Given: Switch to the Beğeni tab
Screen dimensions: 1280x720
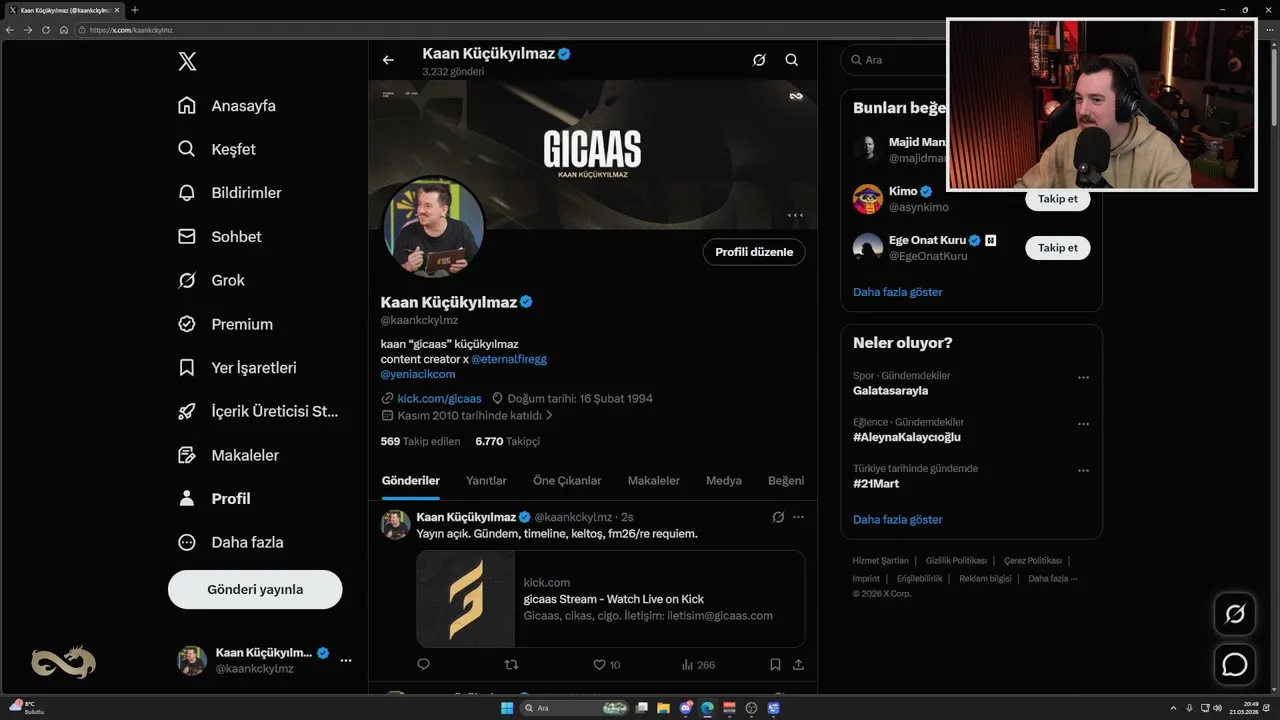Looking at the screenshot, I should pyautogui.click(x=786, y=481).
